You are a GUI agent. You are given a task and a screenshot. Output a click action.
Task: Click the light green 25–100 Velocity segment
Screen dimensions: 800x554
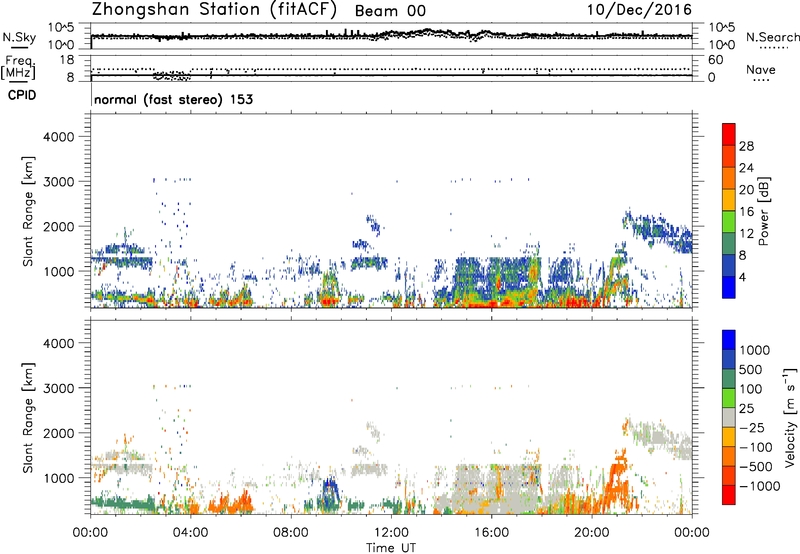click(x=729, y=398)
